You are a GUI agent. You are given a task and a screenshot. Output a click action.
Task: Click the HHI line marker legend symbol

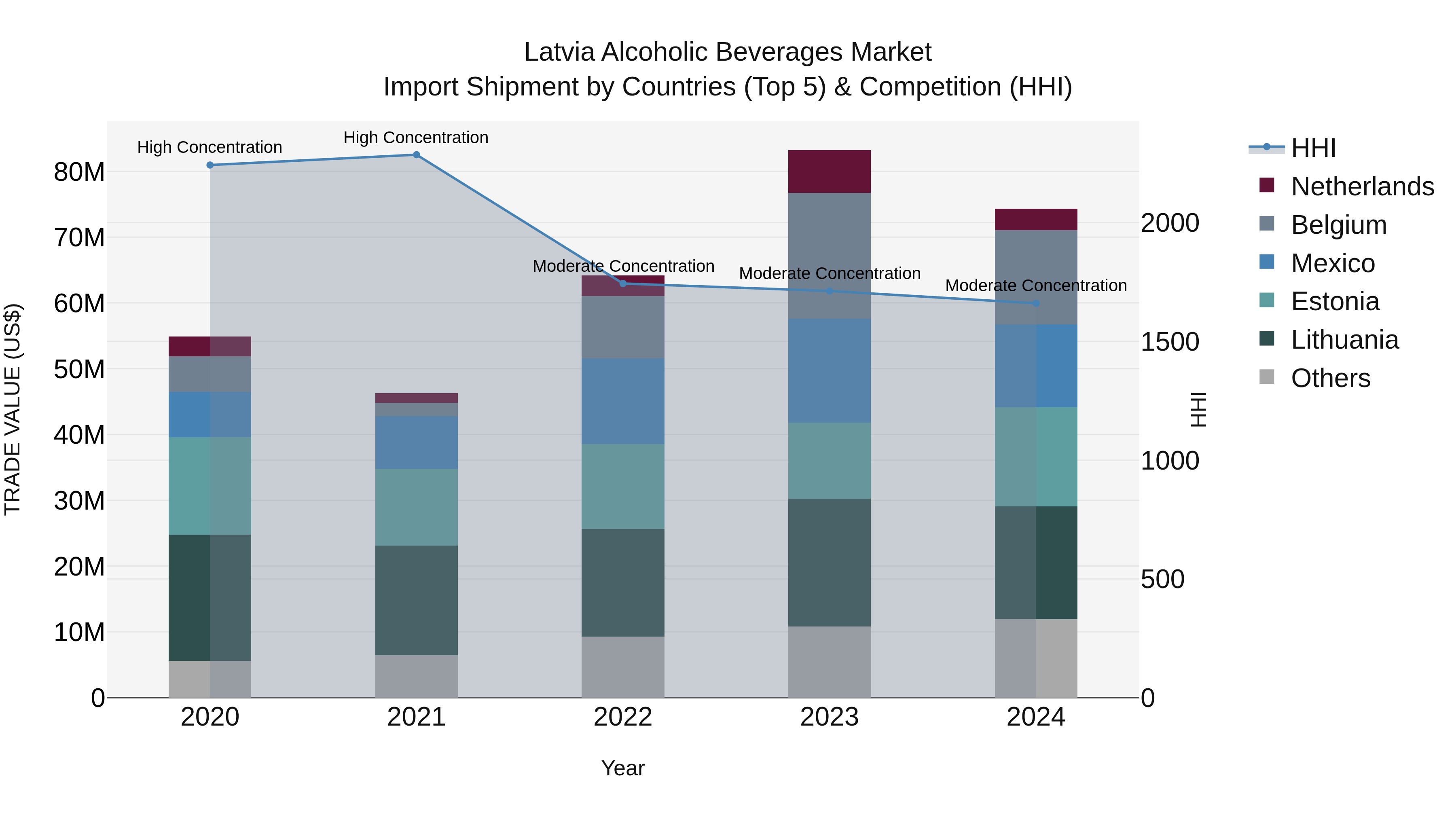pos(1267,148)
